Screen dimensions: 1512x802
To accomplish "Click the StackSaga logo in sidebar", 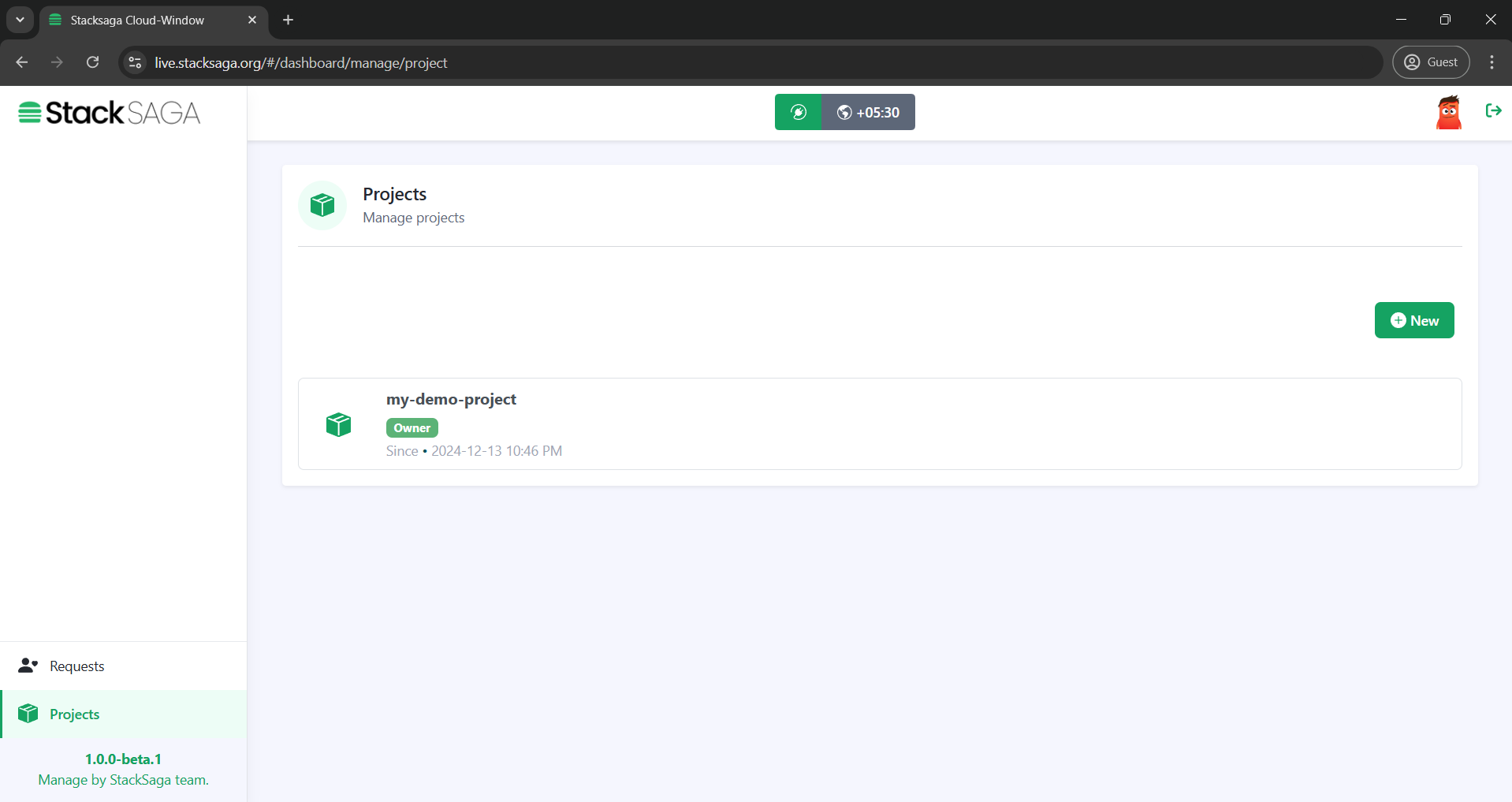I will pos(110,113).
